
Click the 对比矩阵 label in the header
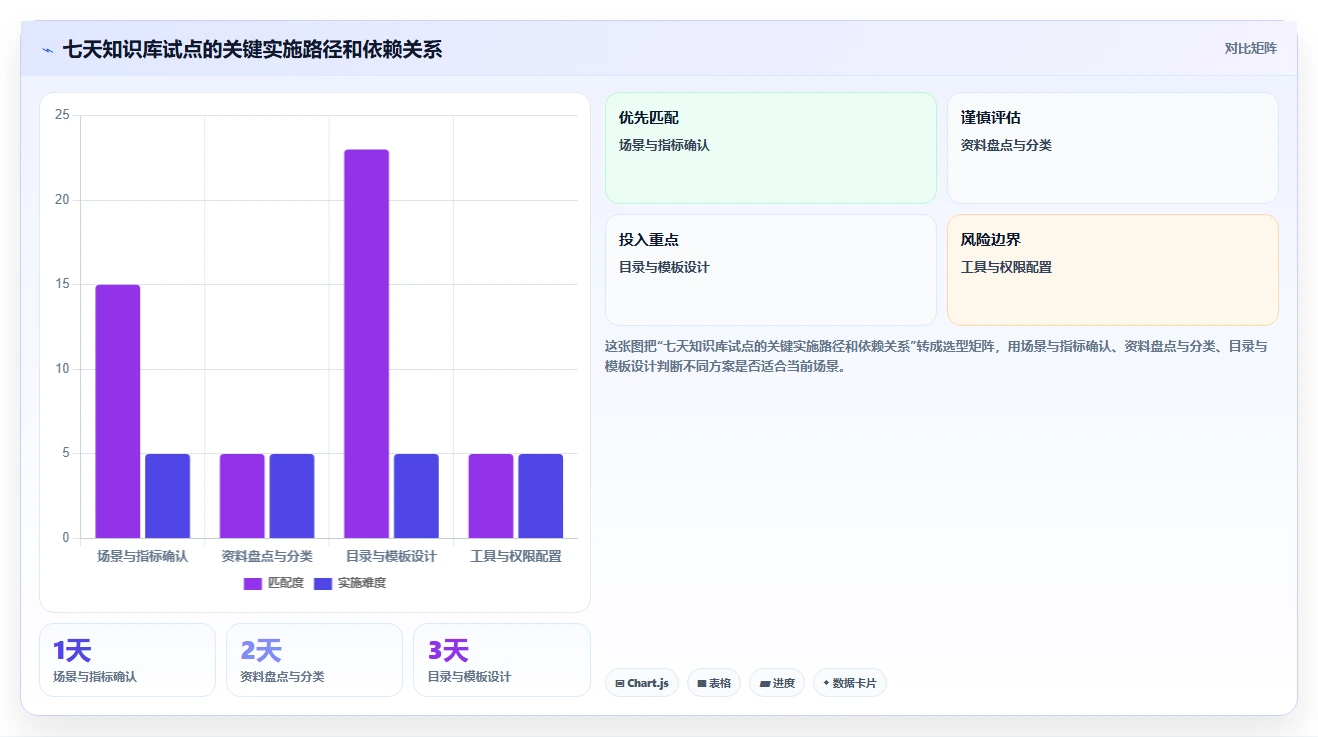(x=1250, y=48)
